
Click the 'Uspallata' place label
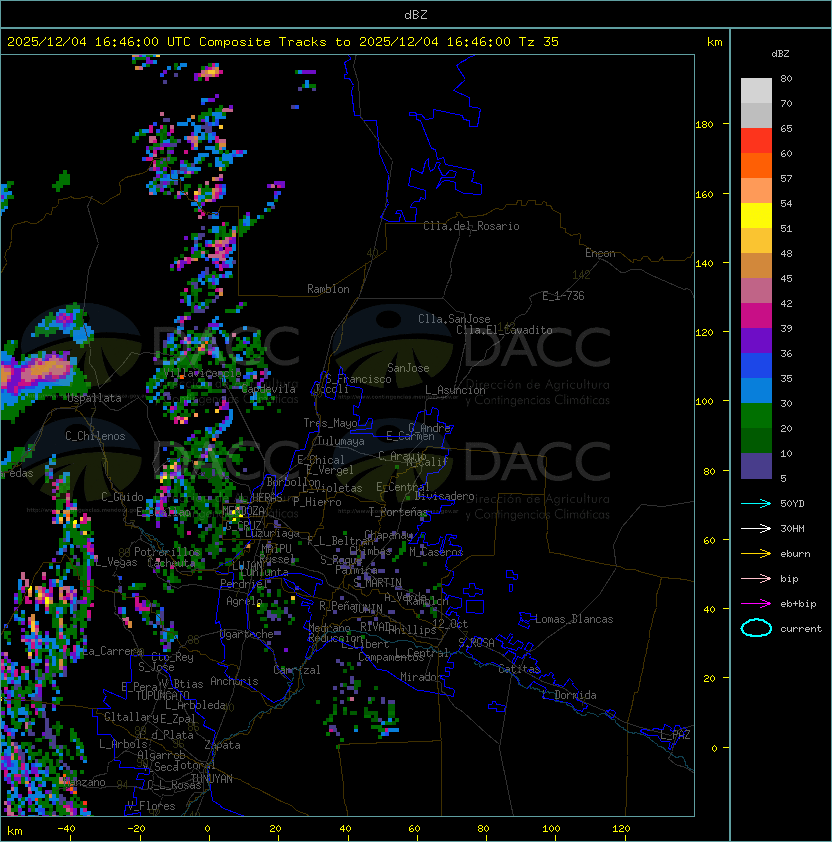[x=95, y=398]
